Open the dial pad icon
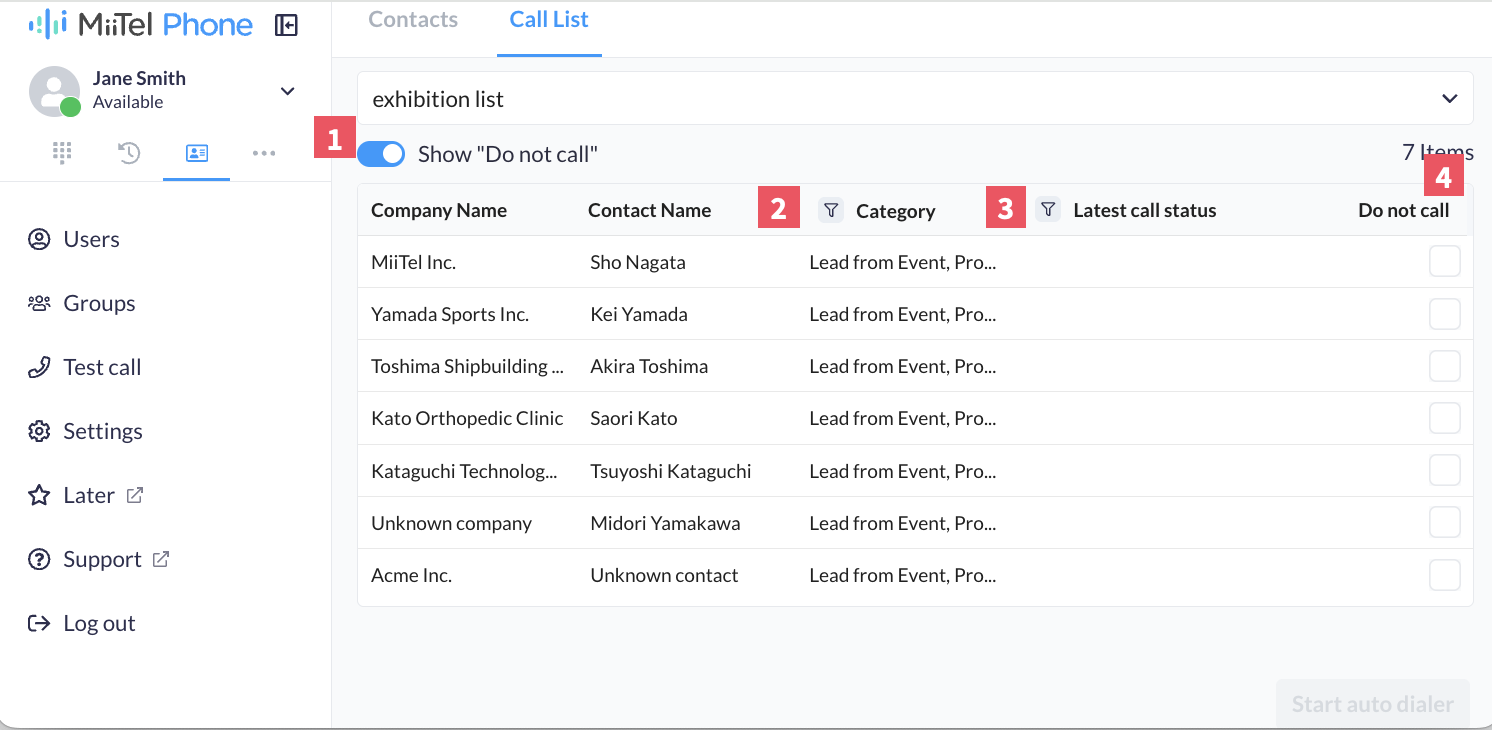Viewport: 1492px width, 730px height. [x=62, y=153]
